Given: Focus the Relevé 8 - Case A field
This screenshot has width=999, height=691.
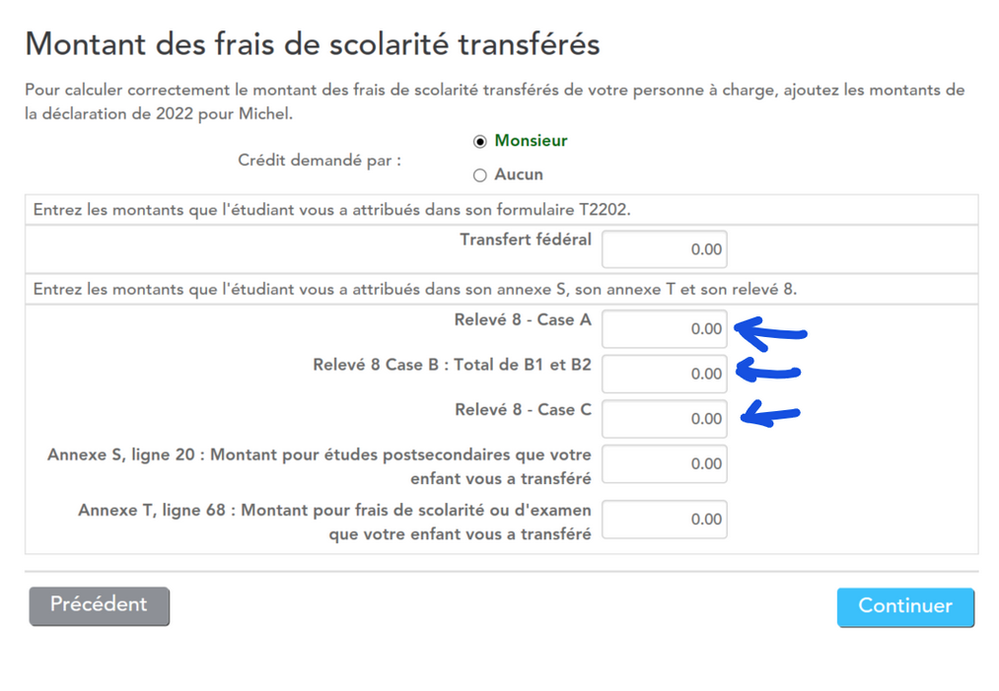Looking at the screenshot, I should coord(665,329).
